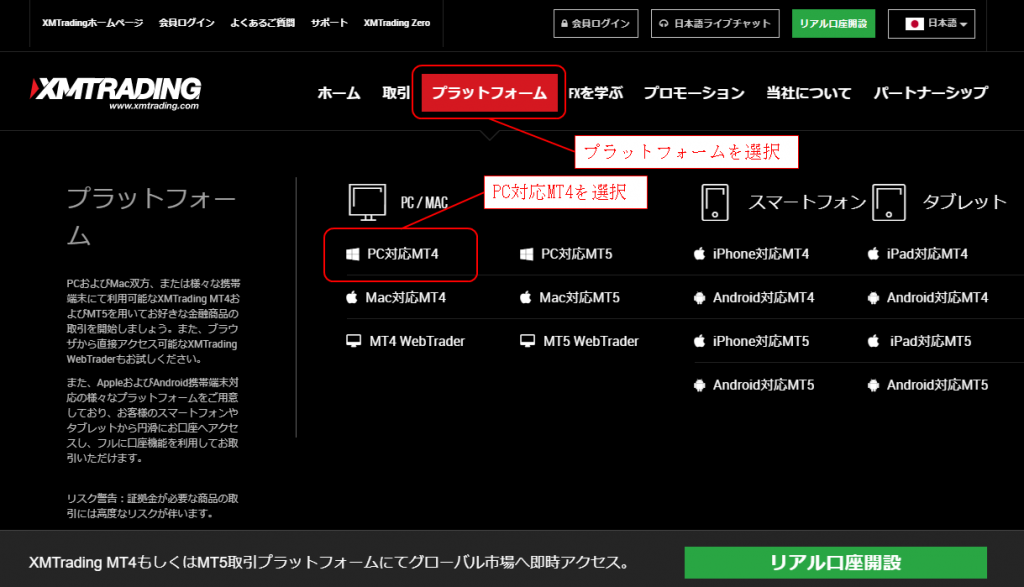Open the 取引 menu

click(x=396, y=93)
